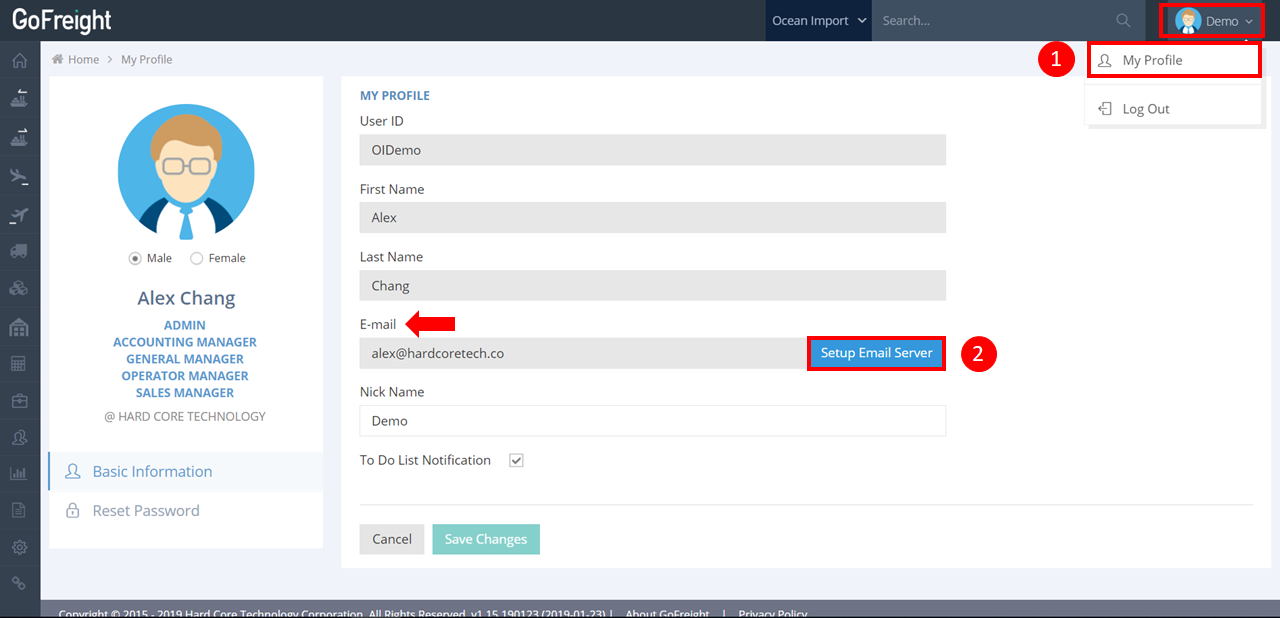Viewport: 1280px width, 618px height.
Task: Click the search magnifier icon
Action: (x=1123, y=21)
